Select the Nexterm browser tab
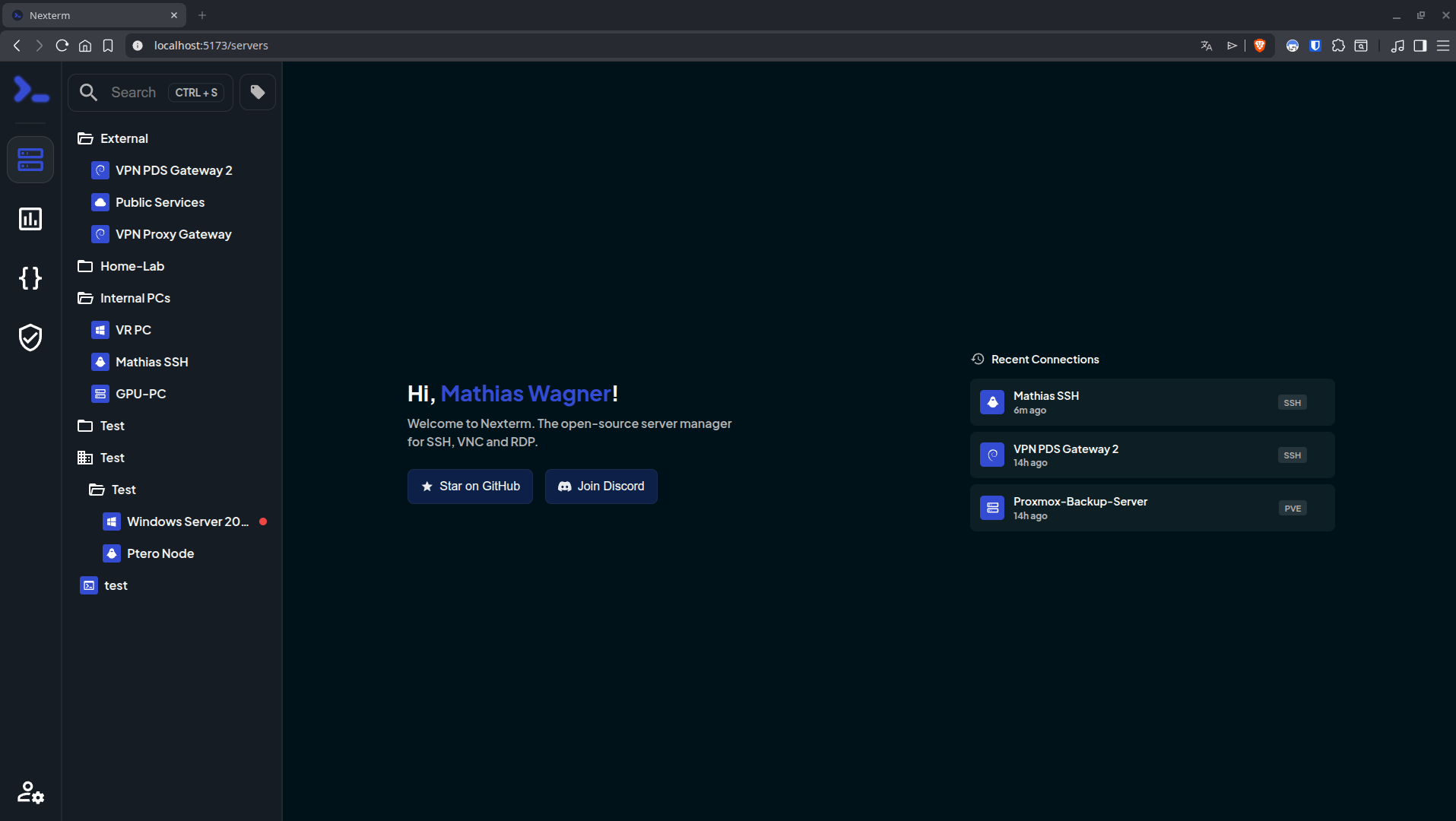The width and height of the screenshot is (1456, 821). coord(94,15)
